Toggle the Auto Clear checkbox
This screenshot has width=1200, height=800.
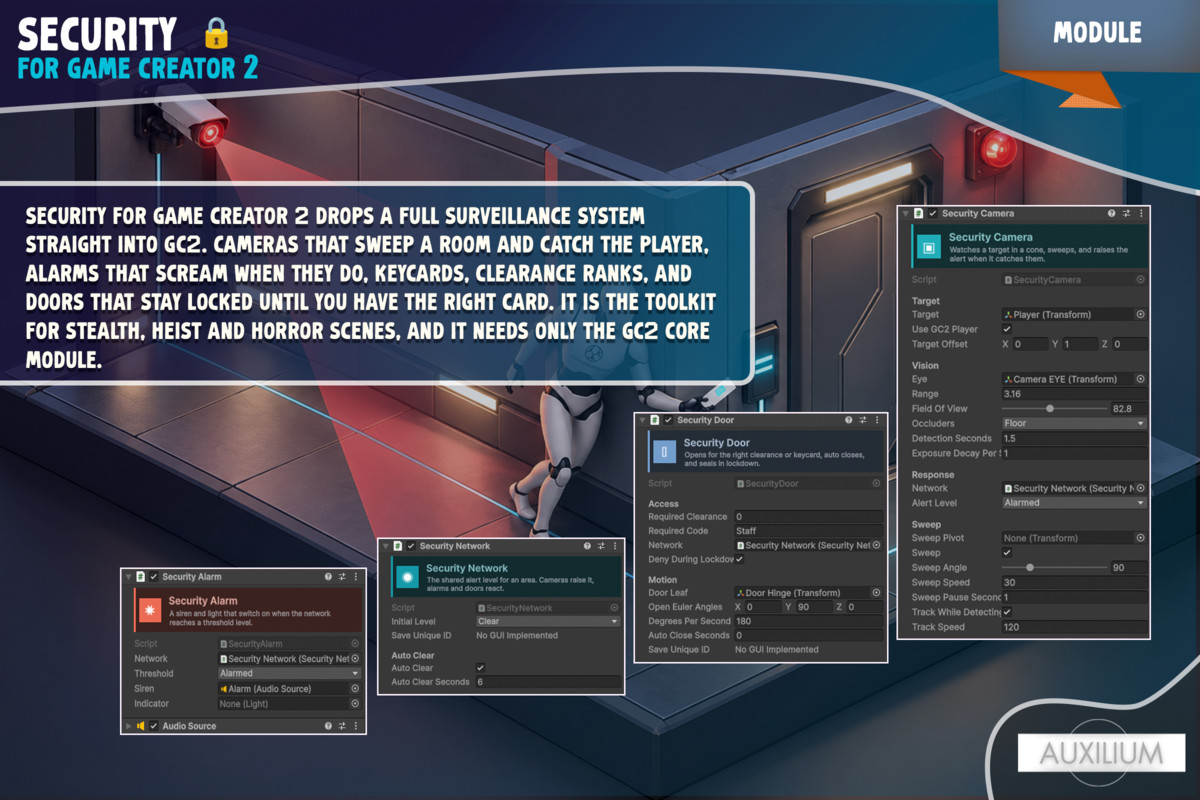point(481,668)
